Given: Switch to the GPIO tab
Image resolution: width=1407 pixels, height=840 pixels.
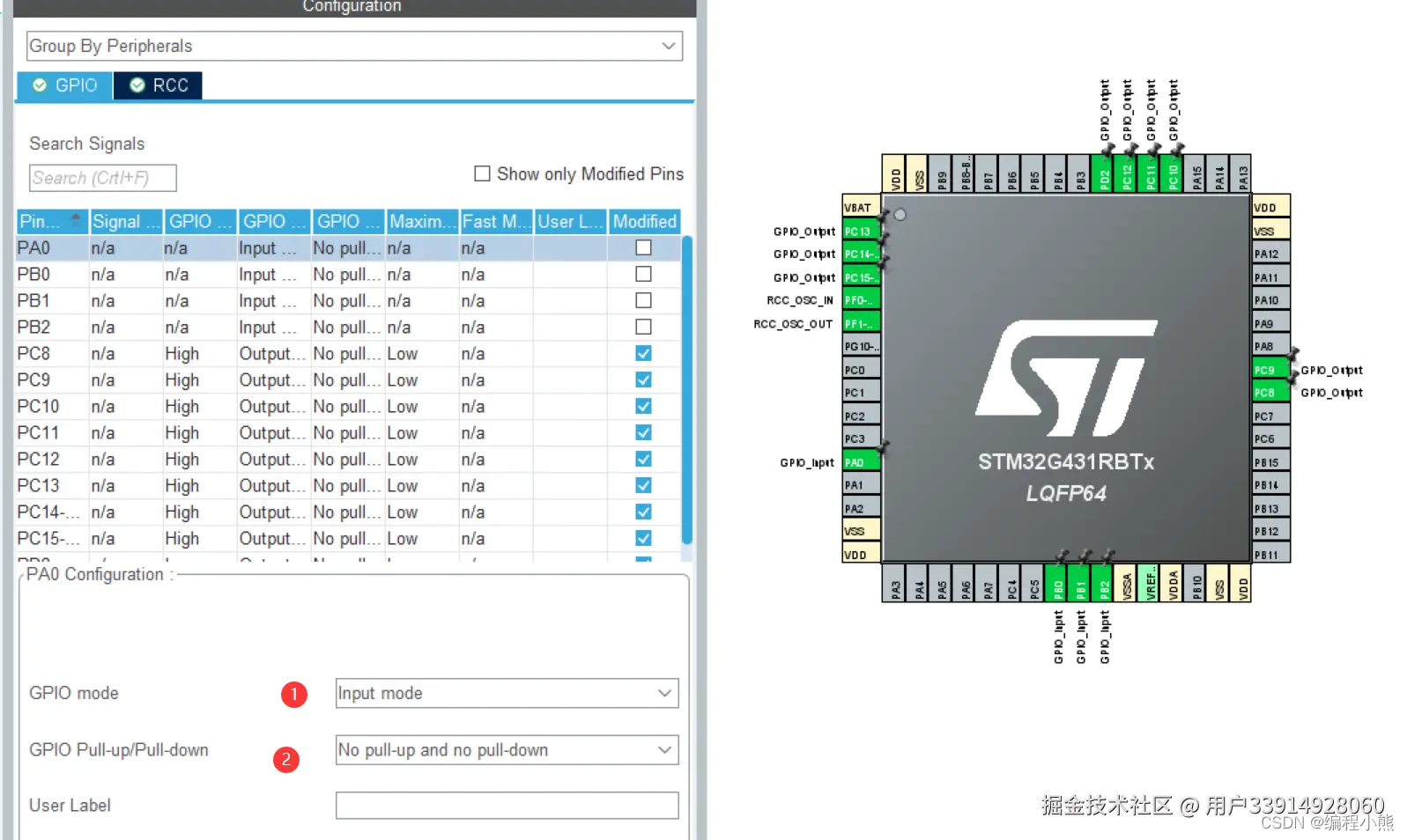Looking at the screenshot, I should 65,85.
